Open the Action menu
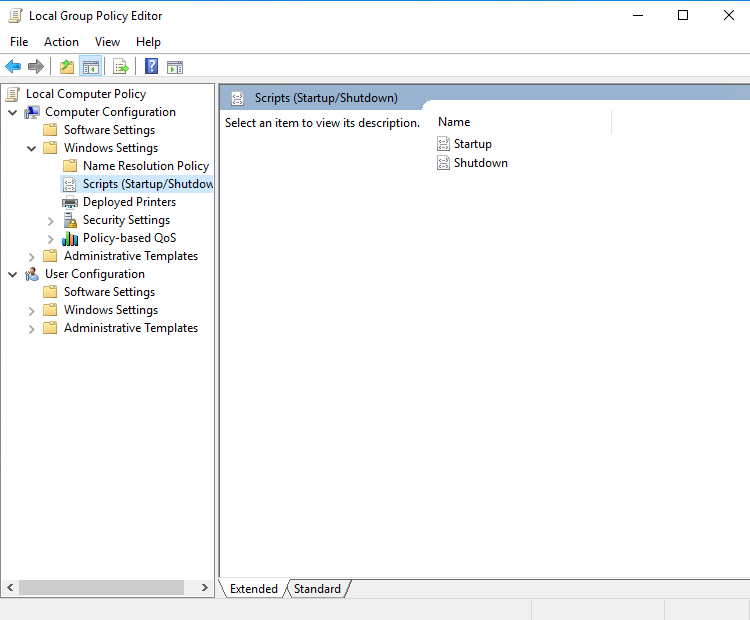Viewport: 750px width, 620px height. (x=61, y=42)
